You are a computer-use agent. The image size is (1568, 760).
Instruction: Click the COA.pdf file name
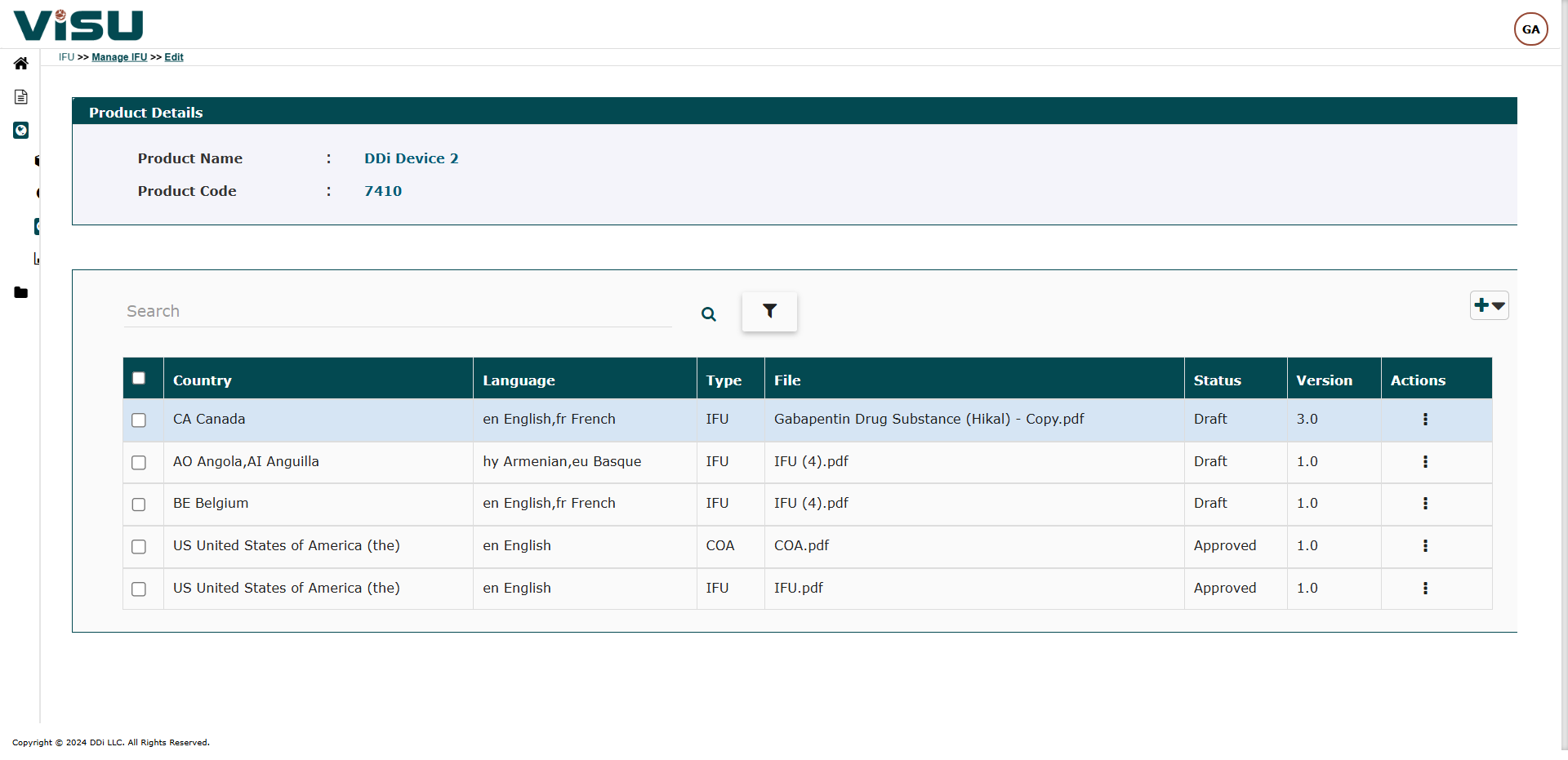click(801, 545)
